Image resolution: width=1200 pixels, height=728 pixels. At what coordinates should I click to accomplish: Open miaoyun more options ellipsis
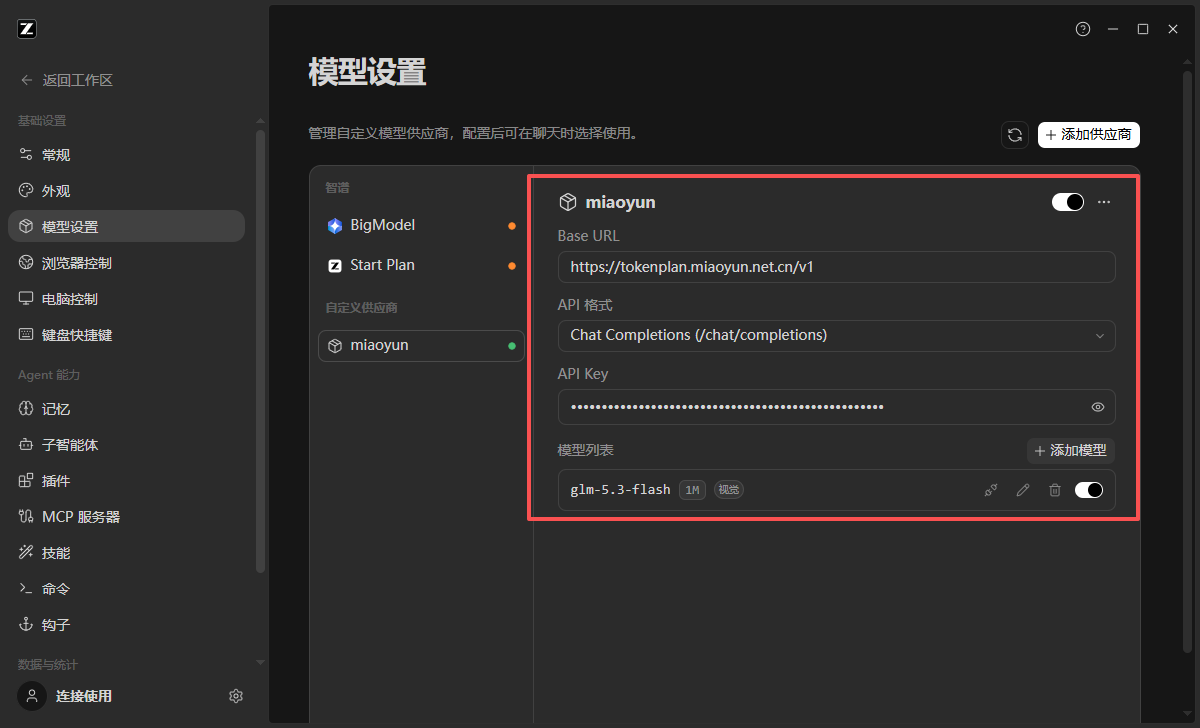point(1104,202)
